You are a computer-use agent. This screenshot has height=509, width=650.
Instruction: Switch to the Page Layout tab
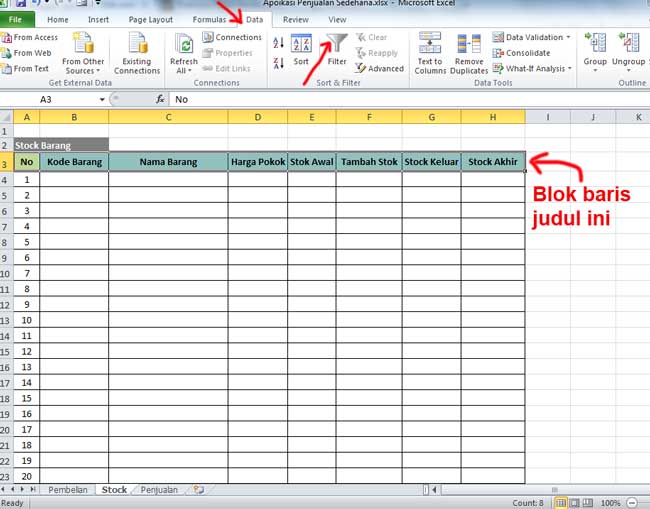point(150,19)
